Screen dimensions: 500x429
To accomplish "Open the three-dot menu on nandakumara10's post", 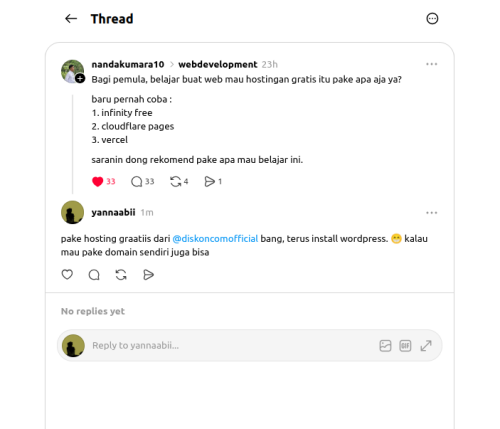I will [432, 64].
